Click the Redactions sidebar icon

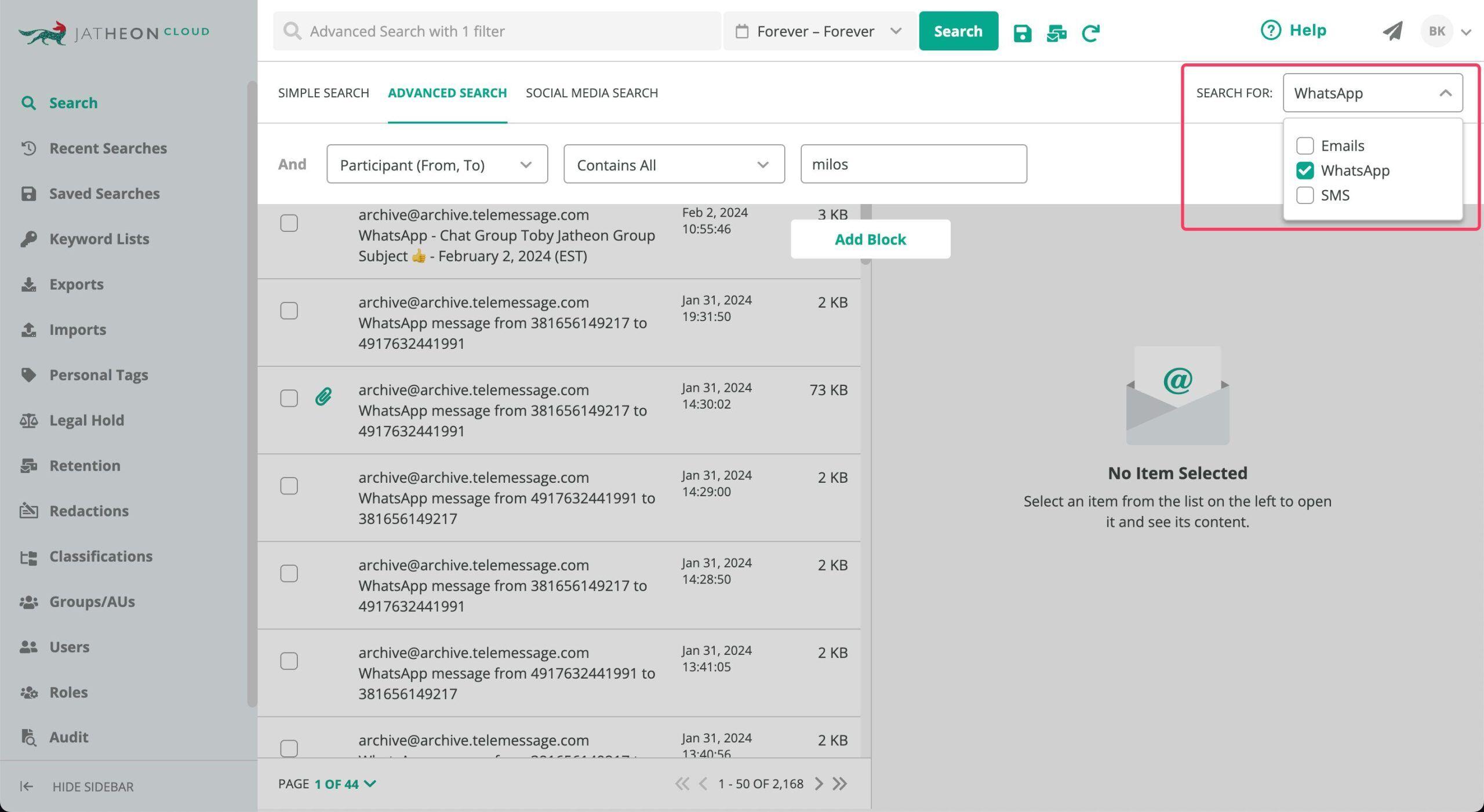click(28, 511)
